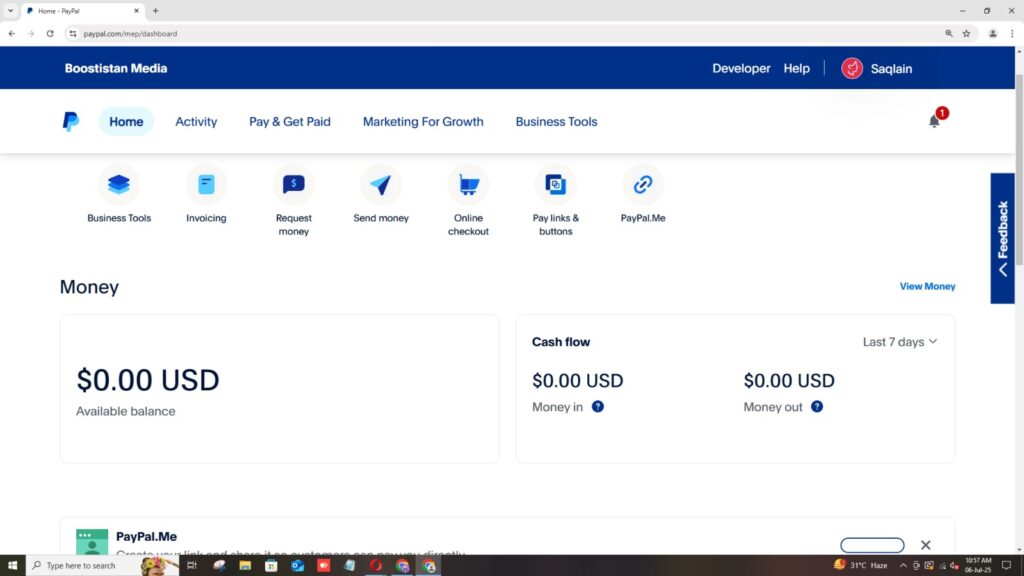Viewport: 1024px width, 576px height.
Task: Expand the Feedback side panel
Action: click(x=1002, y=238)
